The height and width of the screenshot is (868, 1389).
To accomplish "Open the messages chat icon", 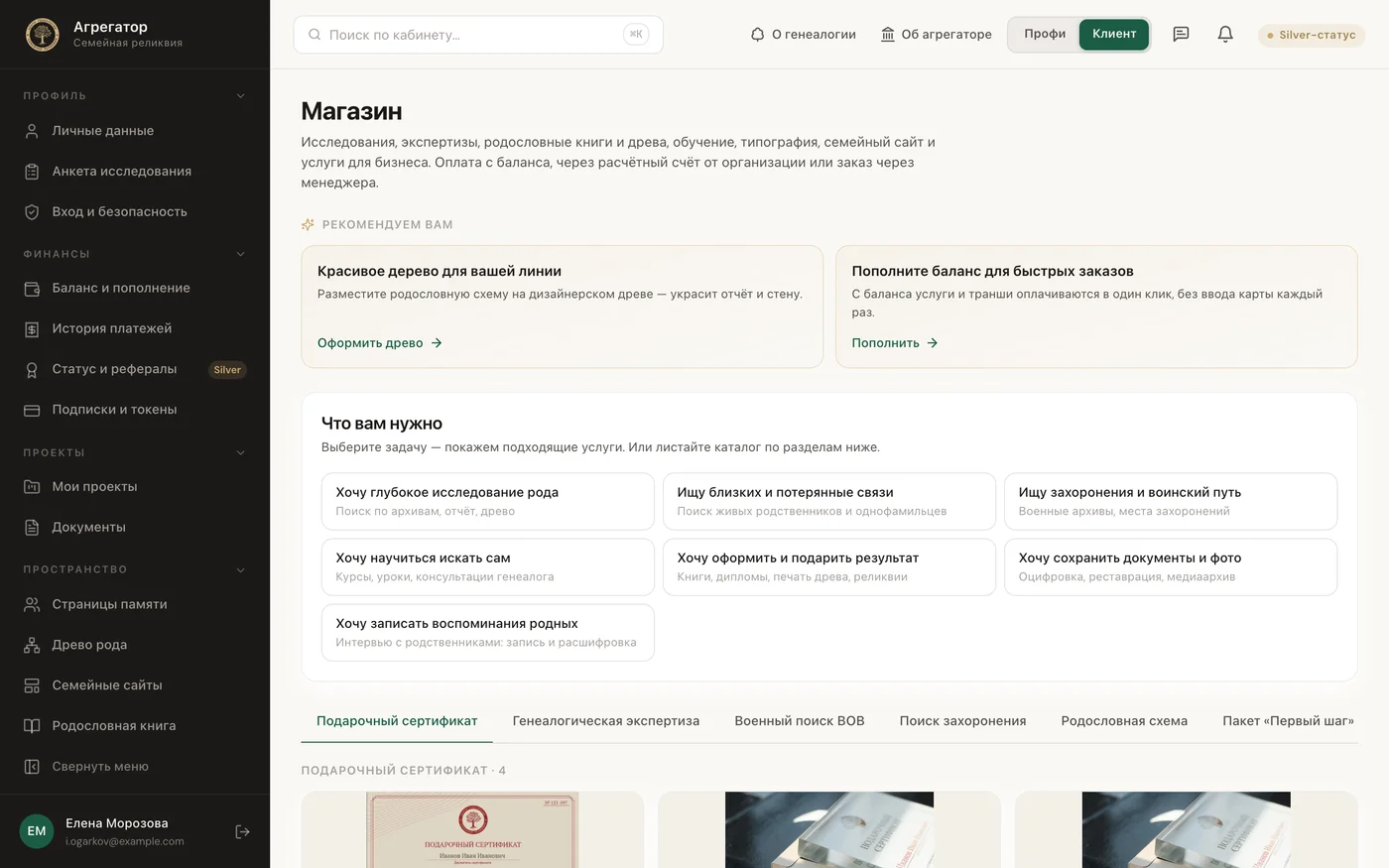I will tap(1181, 35).
